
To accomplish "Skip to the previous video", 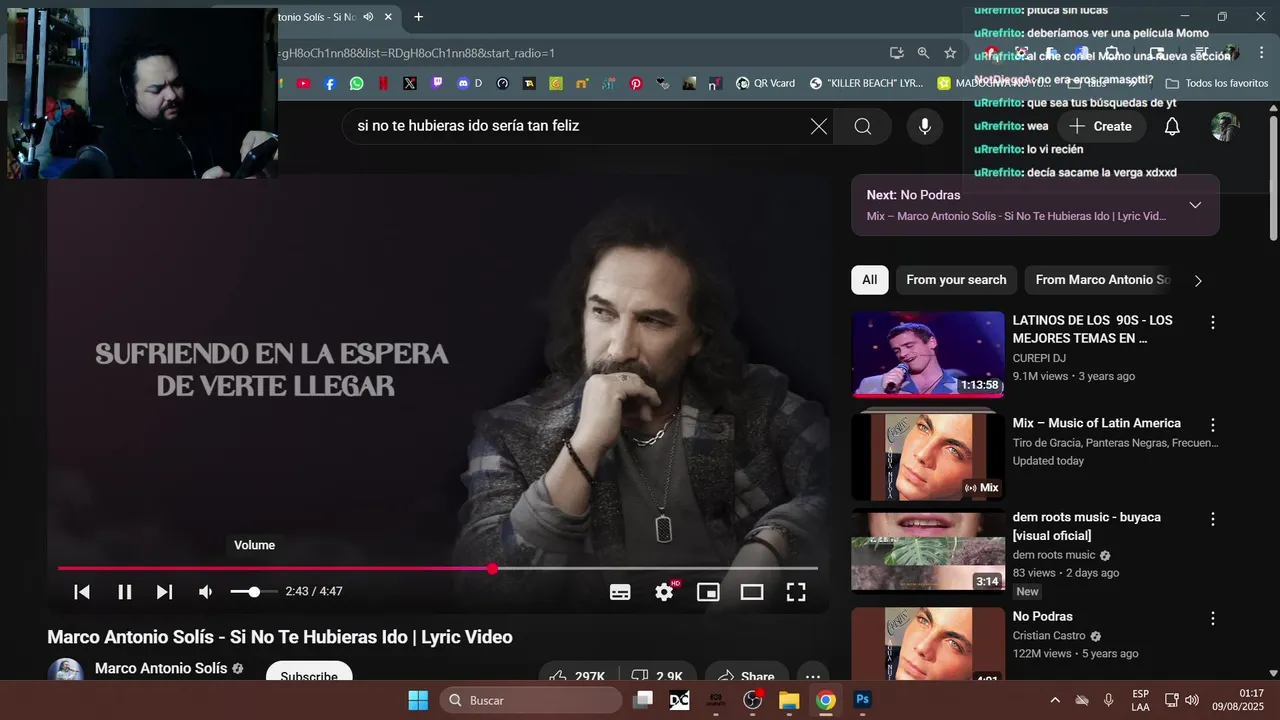I will [82, 592].
